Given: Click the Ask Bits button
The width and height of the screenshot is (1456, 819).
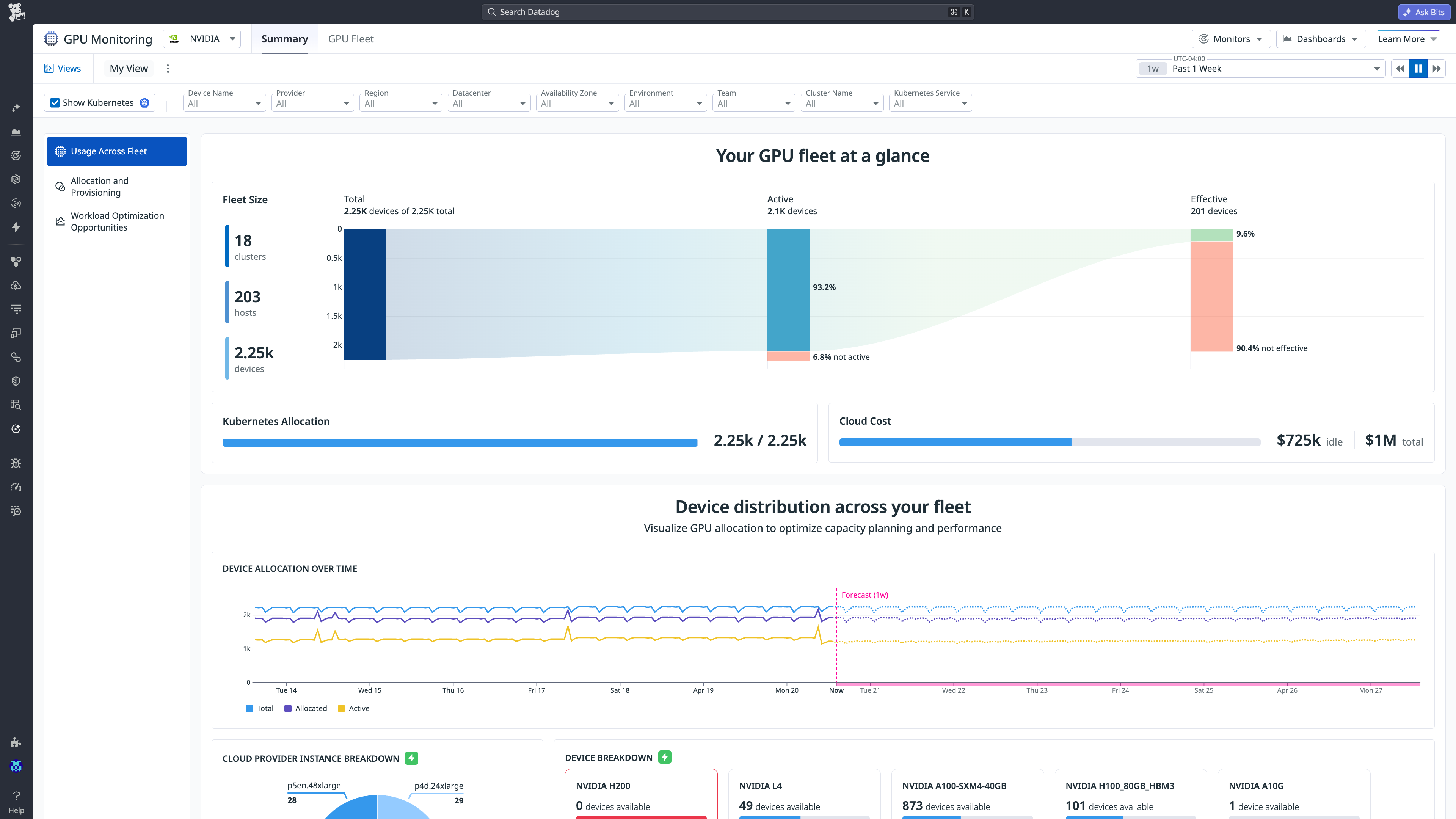Looking at the screenshot, I should [1424, 11].
